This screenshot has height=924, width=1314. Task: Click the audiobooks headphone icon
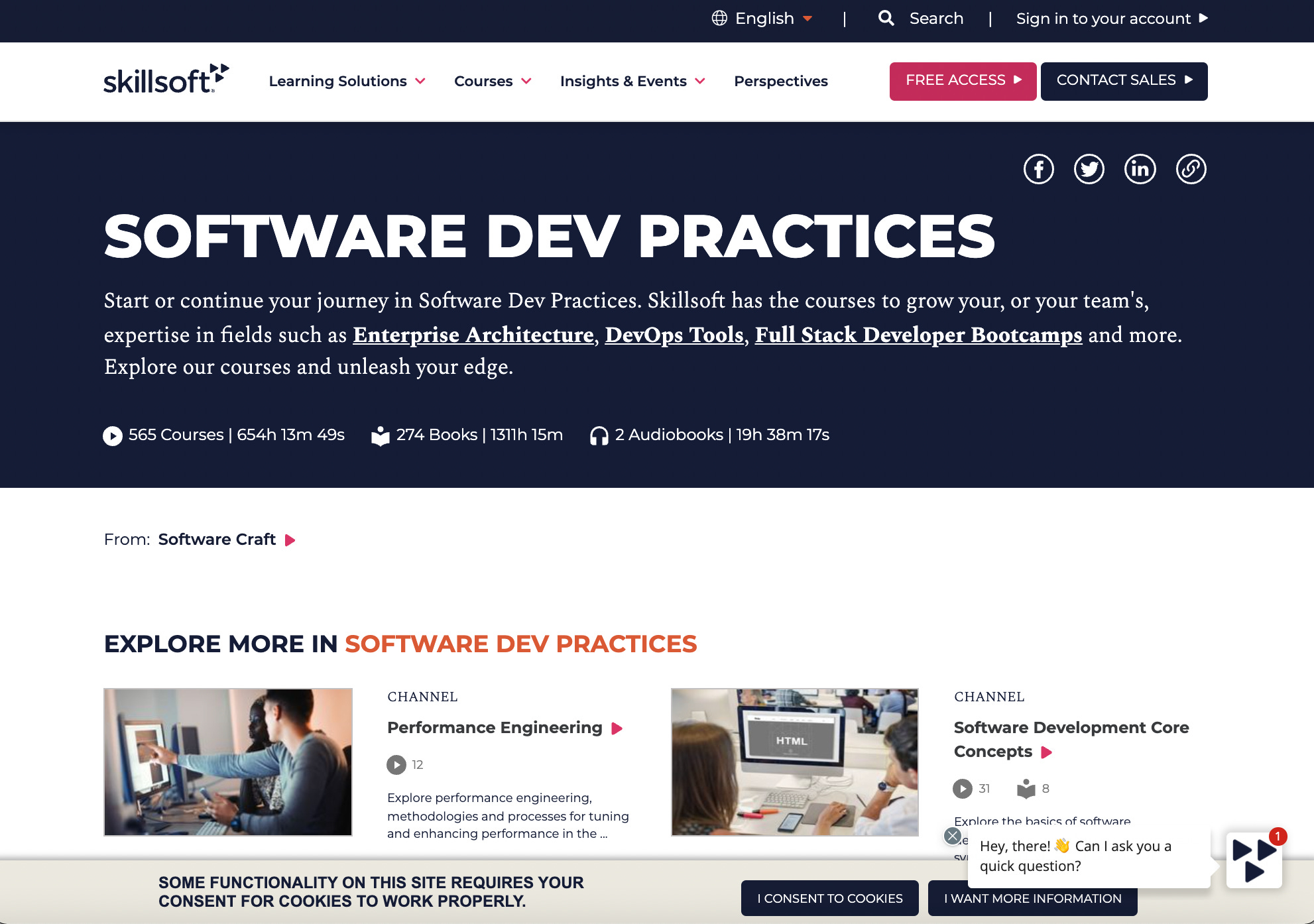[599, 435]
